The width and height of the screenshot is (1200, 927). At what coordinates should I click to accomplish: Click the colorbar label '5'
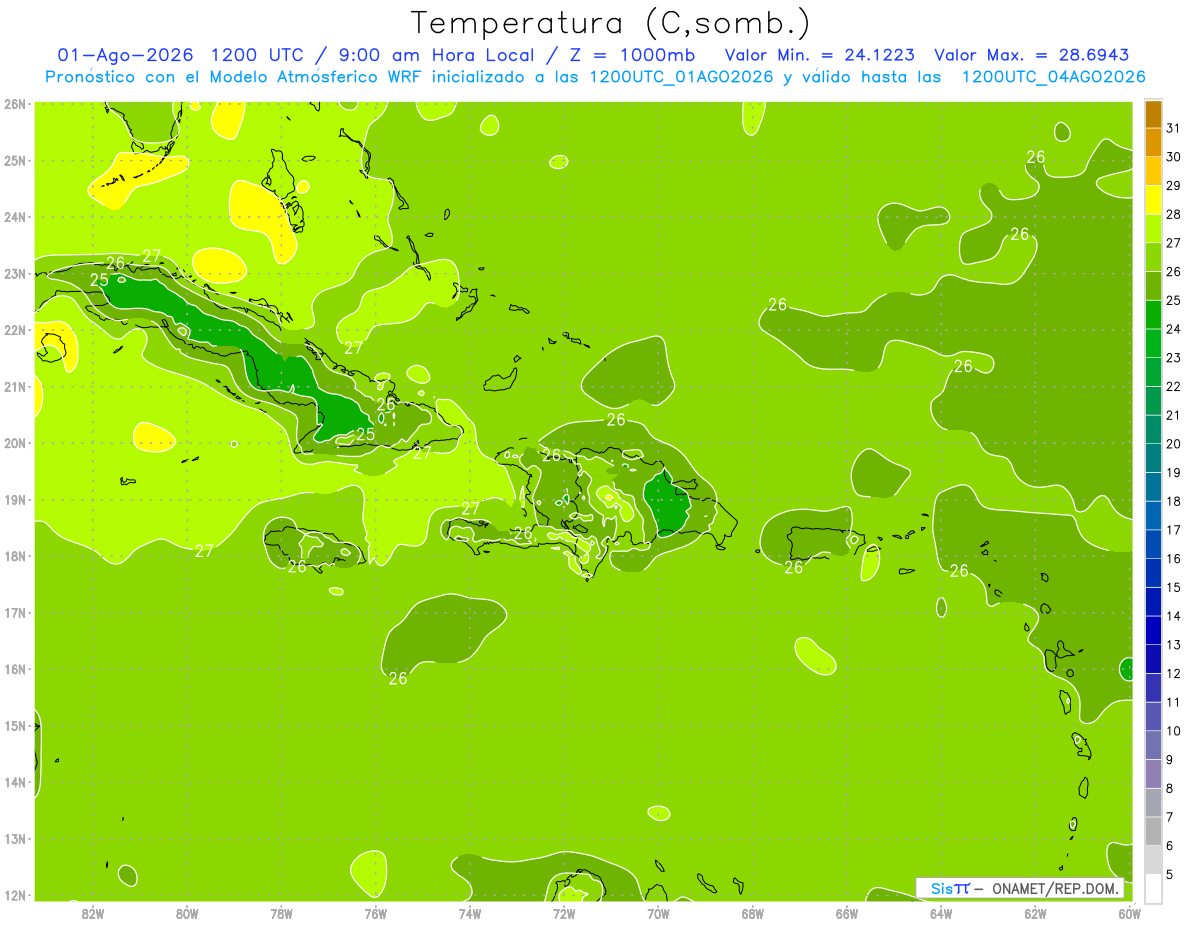click(x=1170, y=874)
